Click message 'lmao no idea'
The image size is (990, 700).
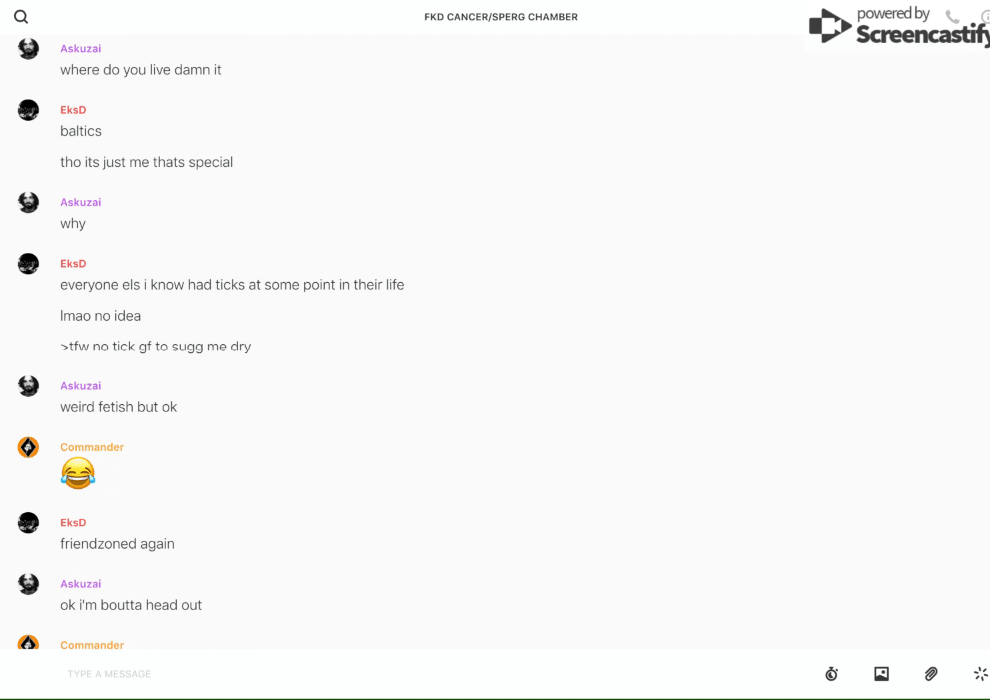[x=100, y=316]
